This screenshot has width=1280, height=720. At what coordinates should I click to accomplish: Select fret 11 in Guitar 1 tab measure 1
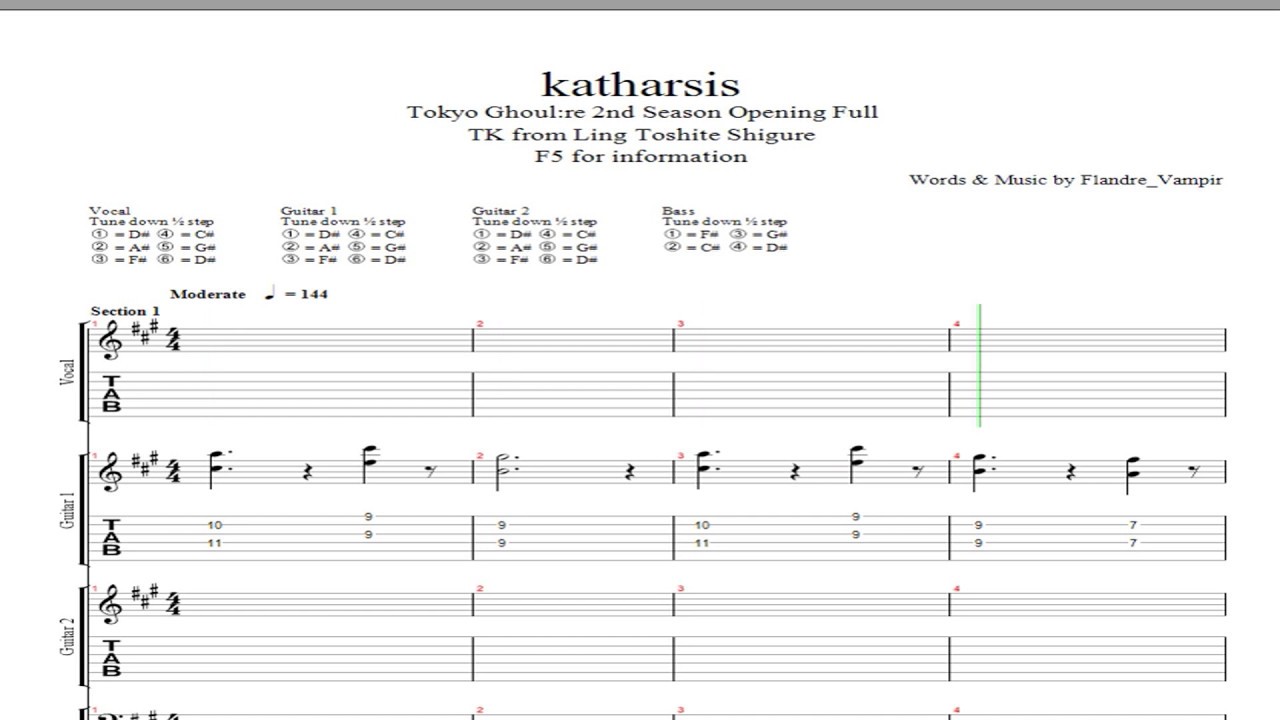coord(215,543)
